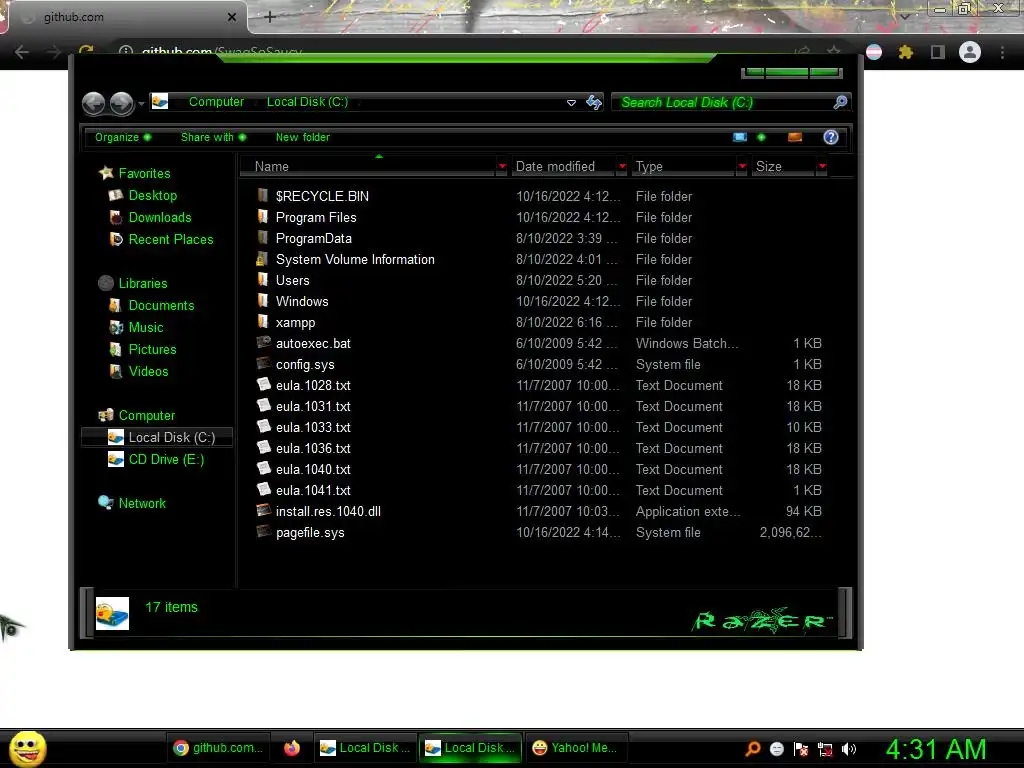The image size is (1024, 768).
Task: Change the view using the views icon
Action: (x=739, y=137)
